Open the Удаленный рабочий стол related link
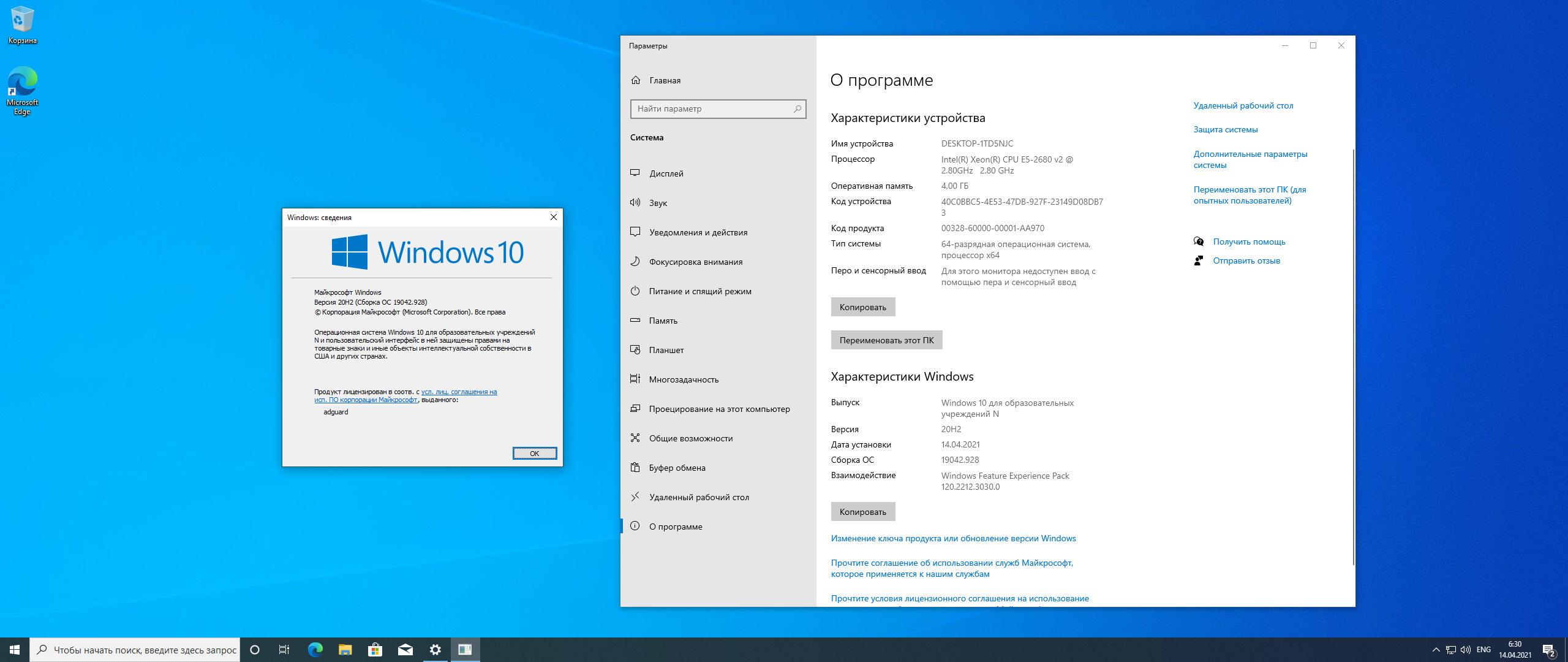 coord(1243,105)
